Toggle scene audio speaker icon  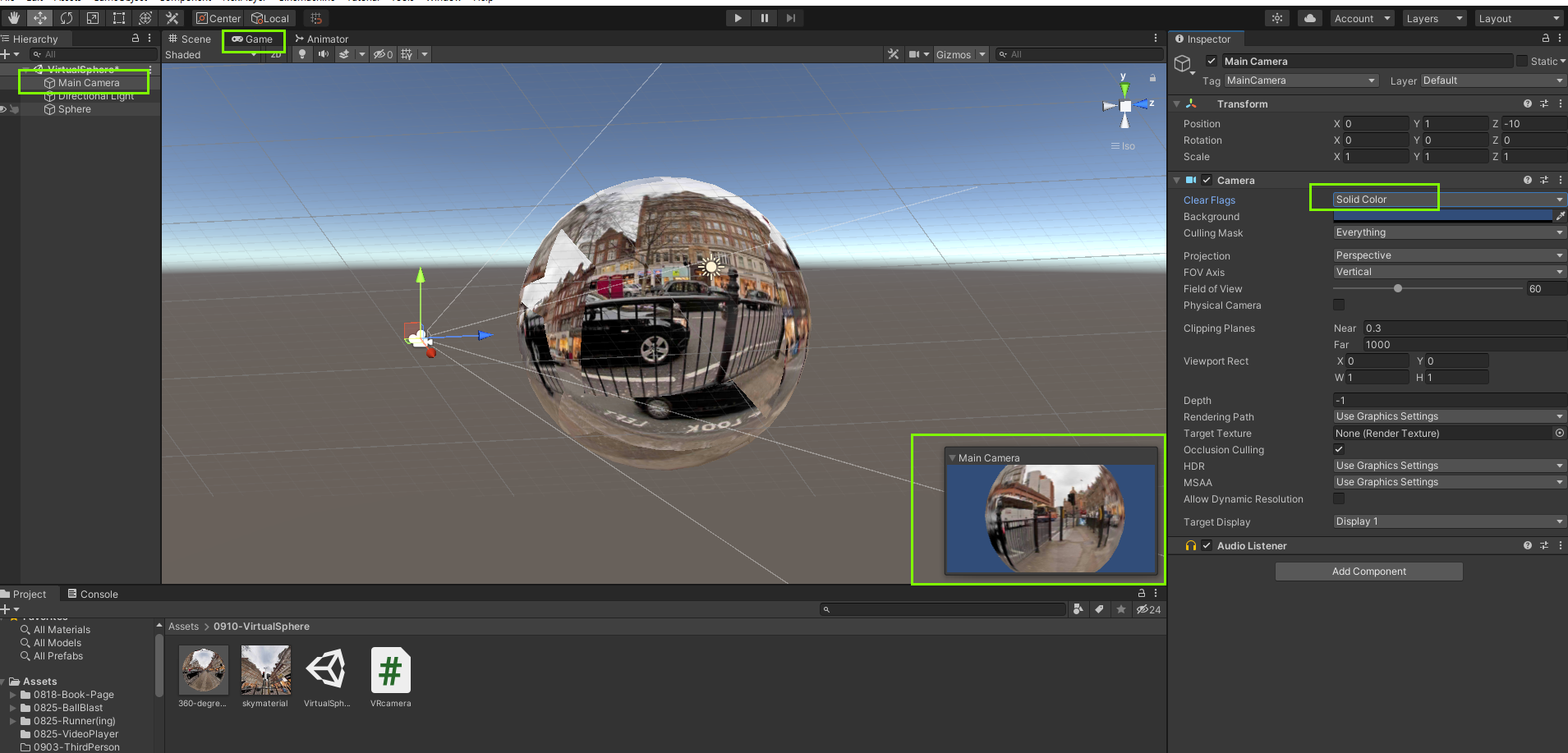coord(324,54)
